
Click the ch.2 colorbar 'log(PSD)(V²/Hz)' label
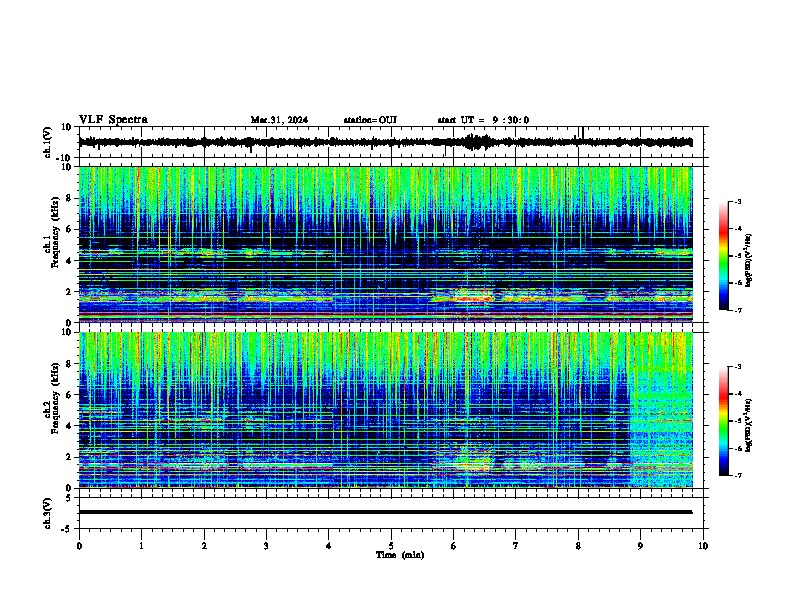749,425
